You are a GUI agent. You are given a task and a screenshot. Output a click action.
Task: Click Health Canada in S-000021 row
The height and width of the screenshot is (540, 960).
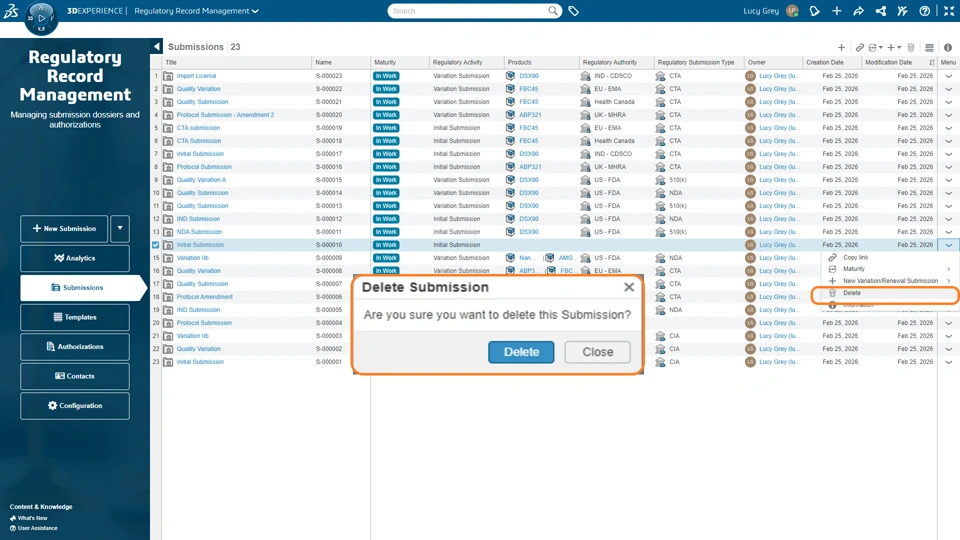[614, 102]
